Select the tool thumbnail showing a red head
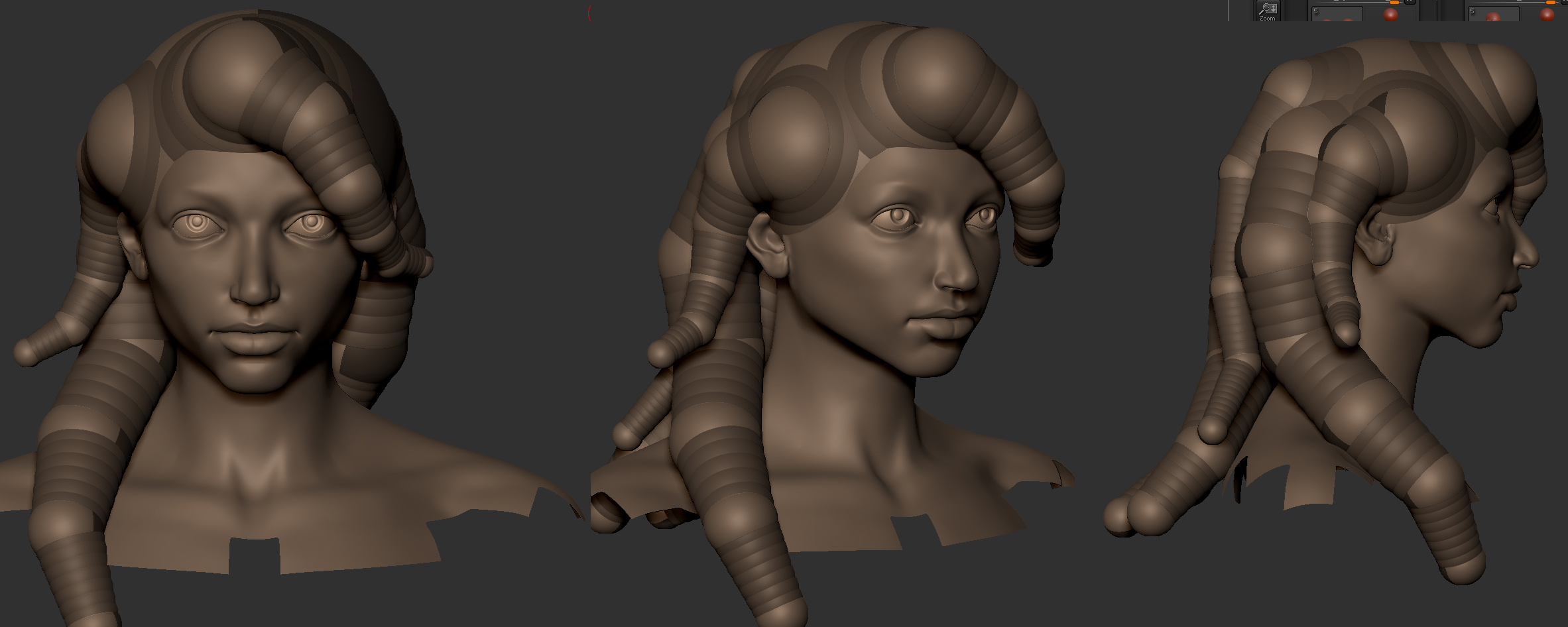Image resolution: width=1568 pixels, height=627 pixels. click(x=1494, y=14)
